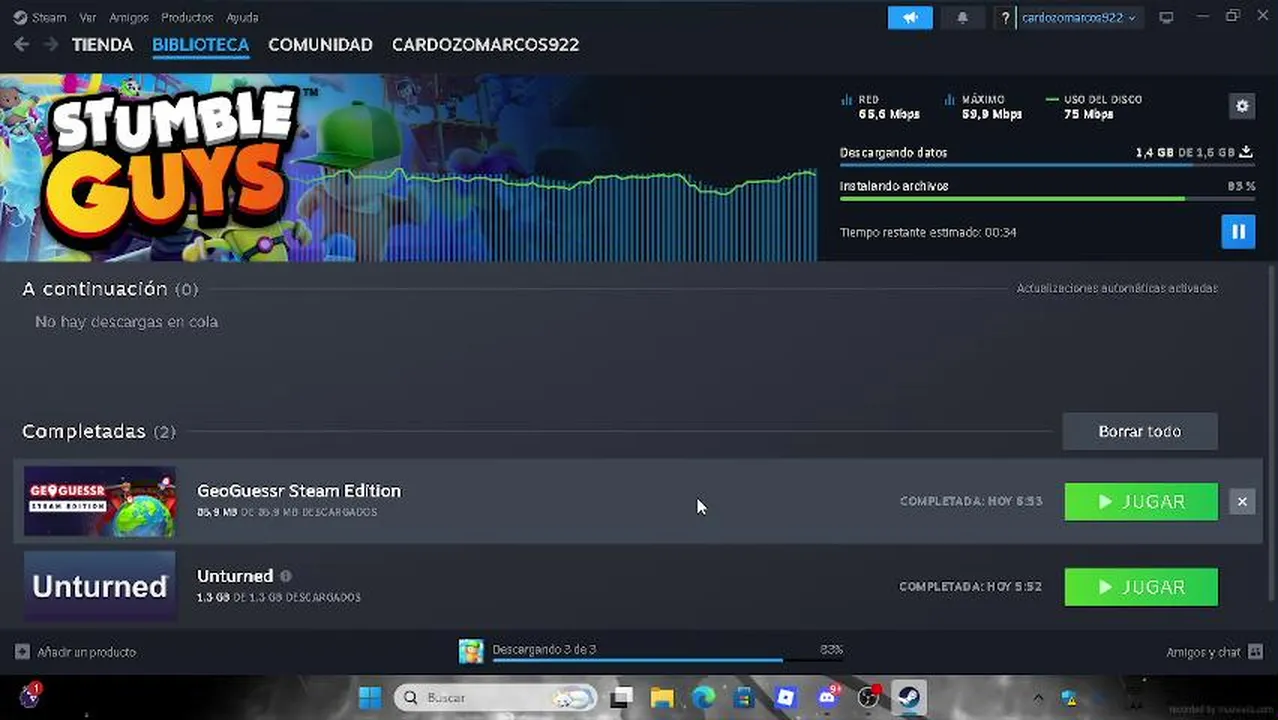Open File Explorer from the taskbar
1278x720 pixels.
662,697
